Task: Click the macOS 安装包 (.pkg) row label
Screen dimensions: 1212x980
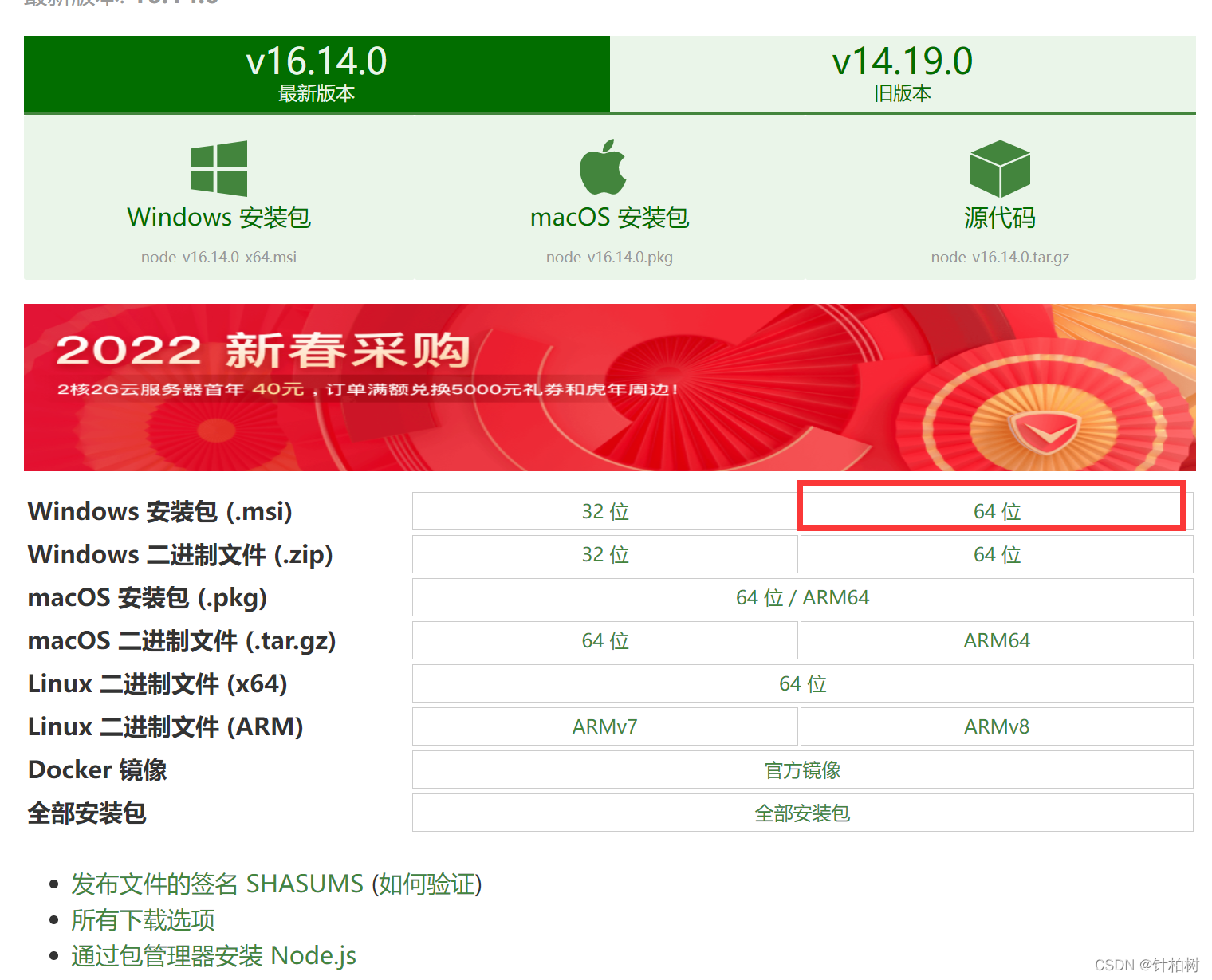Action: pyautogui.click(x=148, y=597)
